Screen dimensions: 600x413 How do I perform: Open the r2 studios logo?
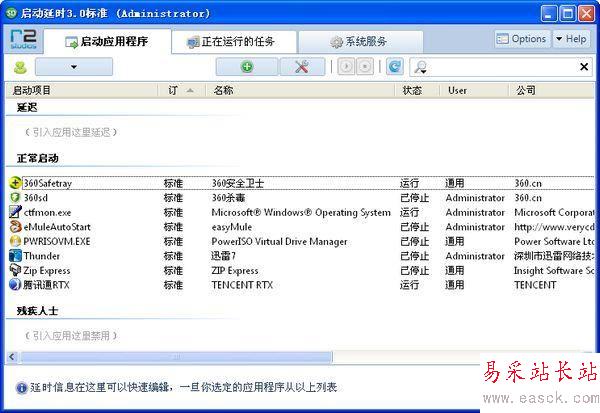(x=23, y=39)
